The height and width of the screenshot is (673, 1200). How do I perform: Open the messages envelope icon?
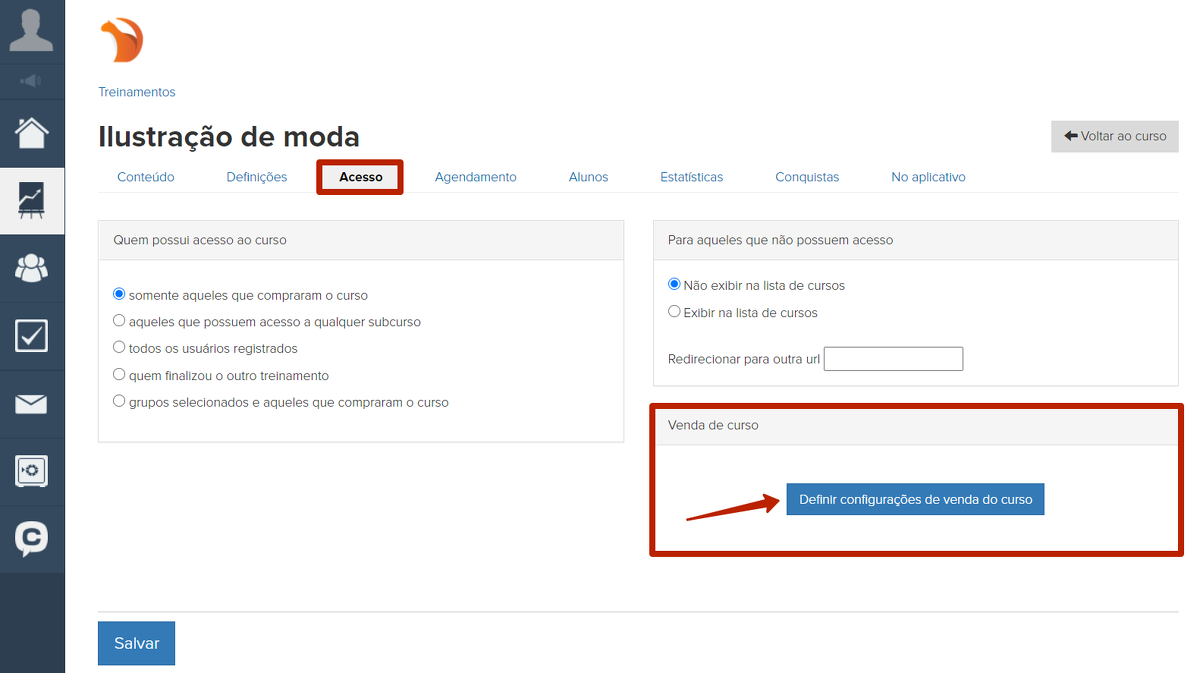coord(31,404)
